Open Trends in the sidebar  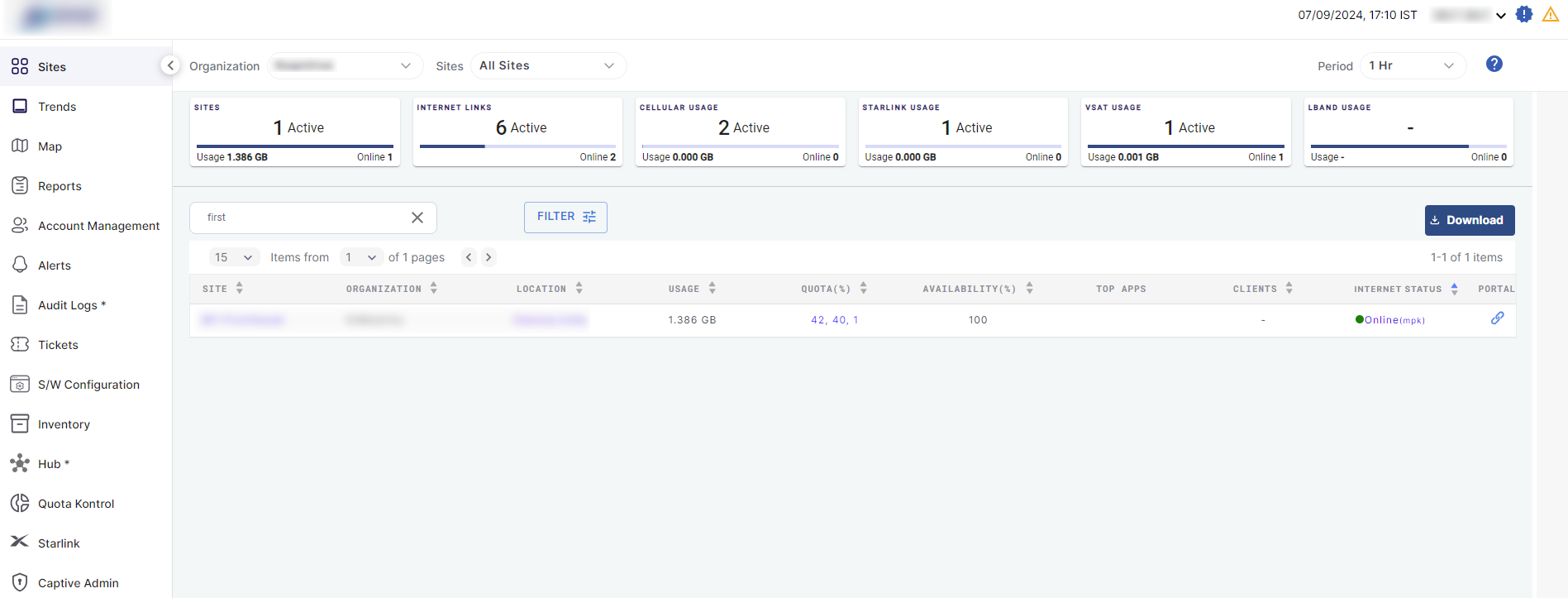point(57,107)
